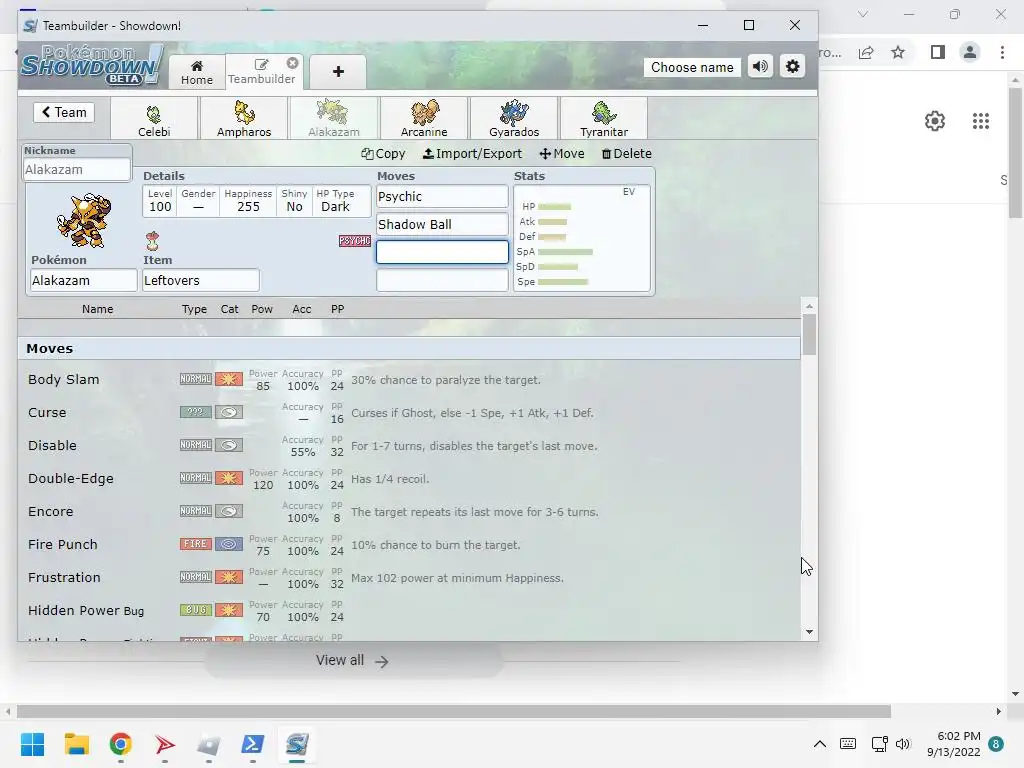Open Level detail showing 100
Image resolution: width=1024 pixels, height=768 pixels.
pyautogui.click(x=160, y=201)
